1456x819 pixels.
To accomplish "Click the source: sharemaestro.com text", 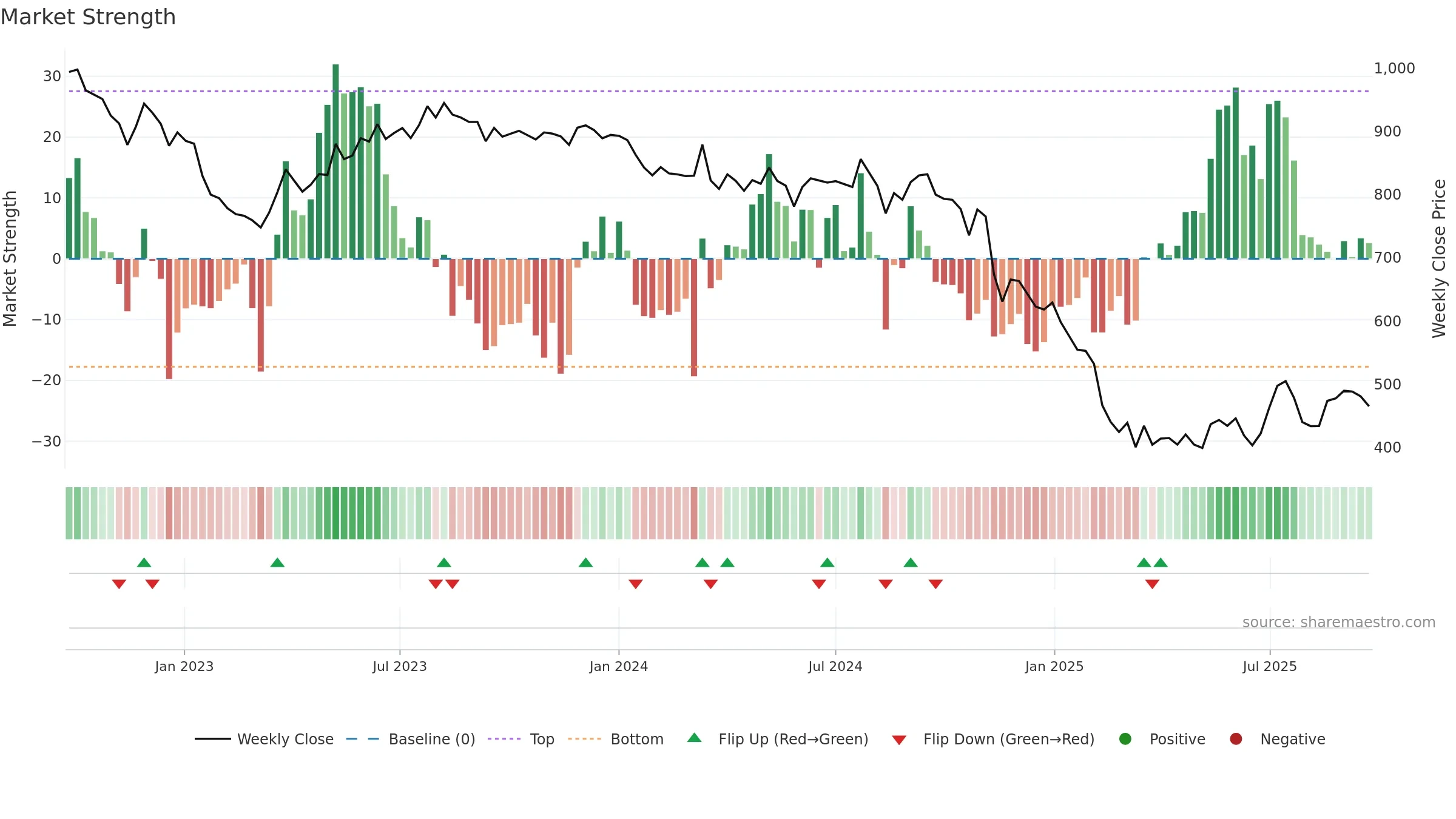I will pyautogui.click(x=1339, y=622).
